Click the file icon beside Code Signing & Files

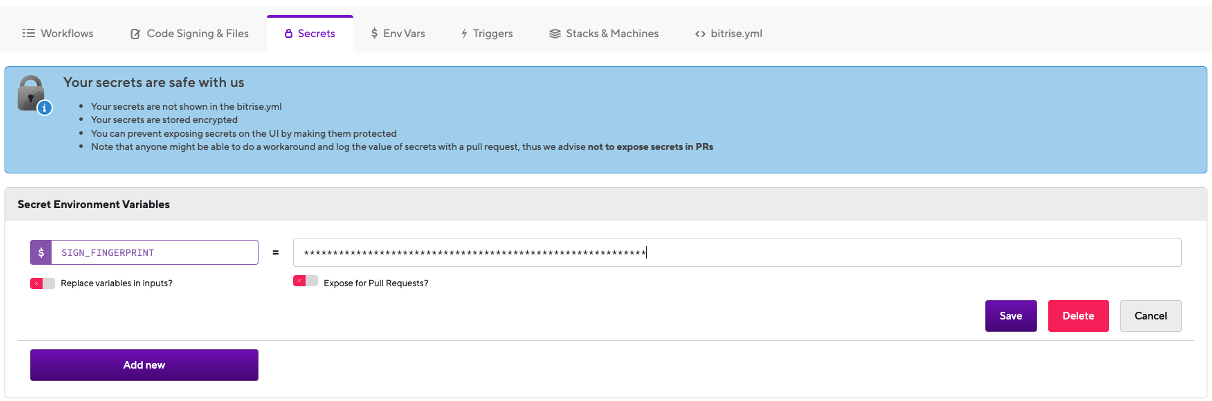click(136, 34)
